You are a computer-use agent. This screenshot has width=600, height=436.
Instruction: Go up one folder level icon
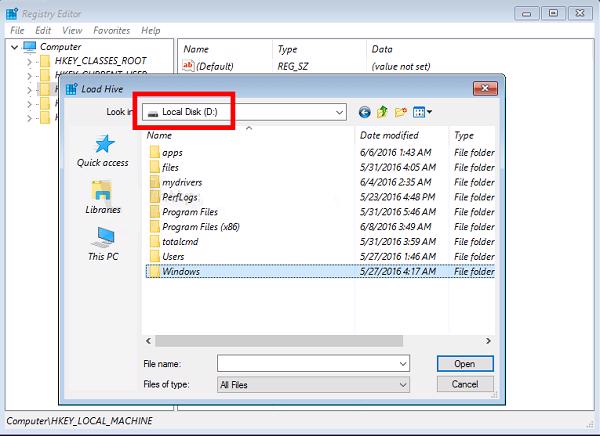pyautogui.click(x=382, y=112)
